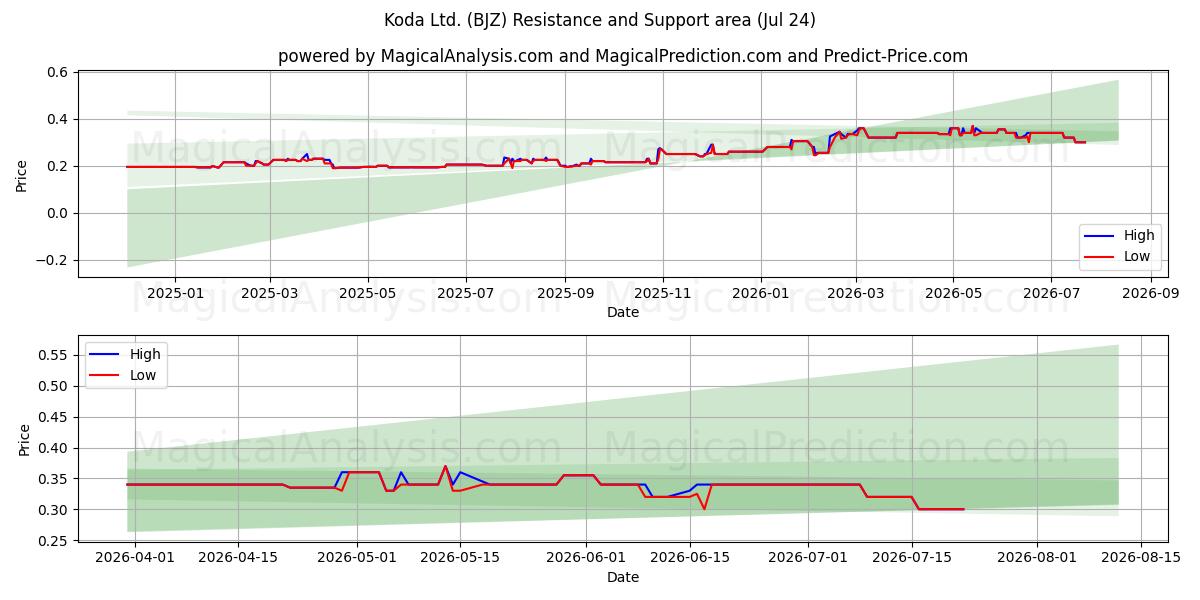The width and height of the screenshot is (1200, 600).
Task: Click the '0.30' y-axis tick on lower chart
Action: pyautogui.click(x=54, y=510)
